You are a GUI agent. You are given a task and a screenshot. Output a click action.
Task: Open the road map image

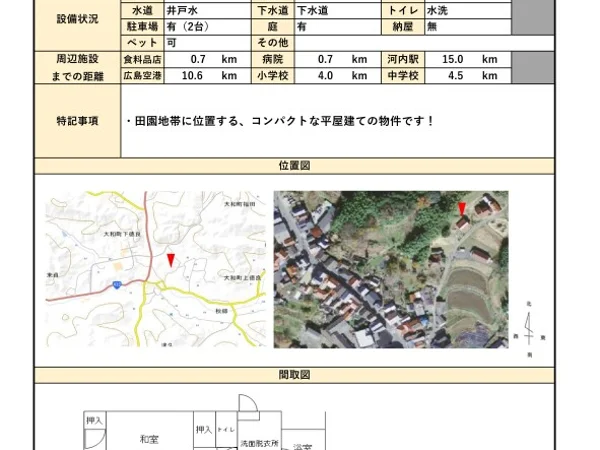click(x=156, y=269)
